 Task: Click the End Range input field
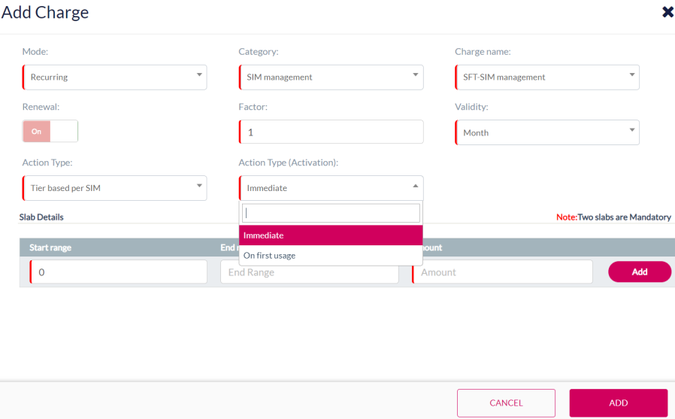tap(308, 273)
